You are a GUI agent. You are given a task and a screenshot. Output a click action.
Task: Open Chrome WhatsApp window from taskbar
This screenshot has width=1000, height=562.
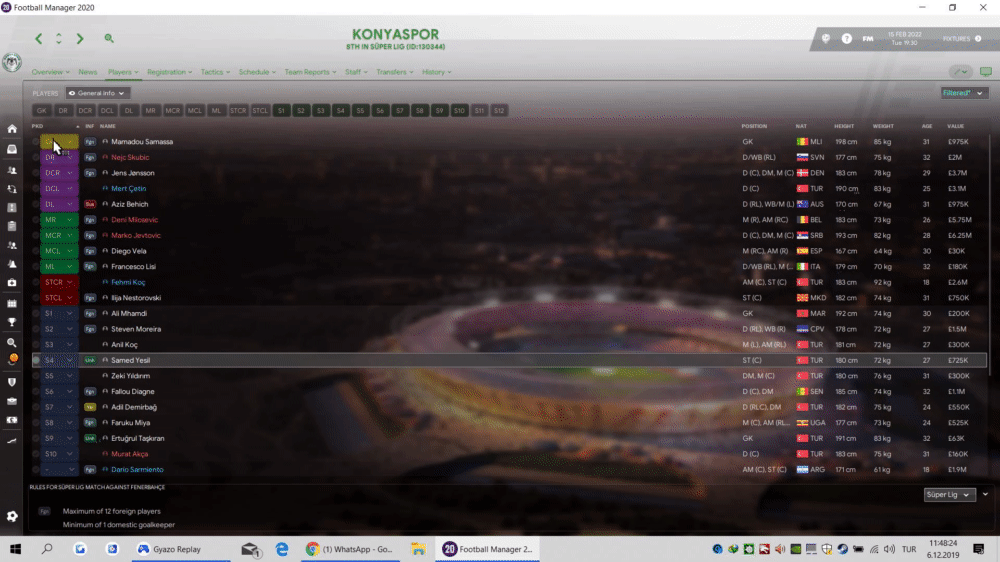pos(350,549)
